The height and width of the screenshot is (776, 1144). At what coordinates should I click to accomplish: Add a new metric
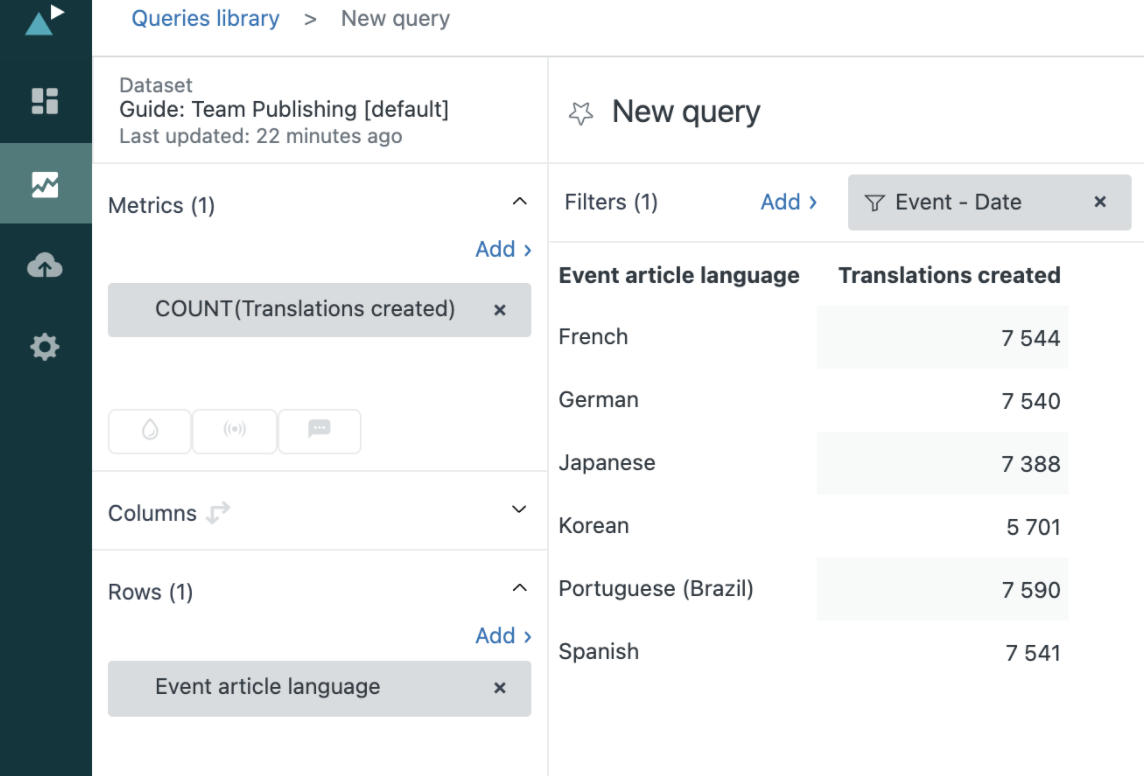(x=503, y=249)
